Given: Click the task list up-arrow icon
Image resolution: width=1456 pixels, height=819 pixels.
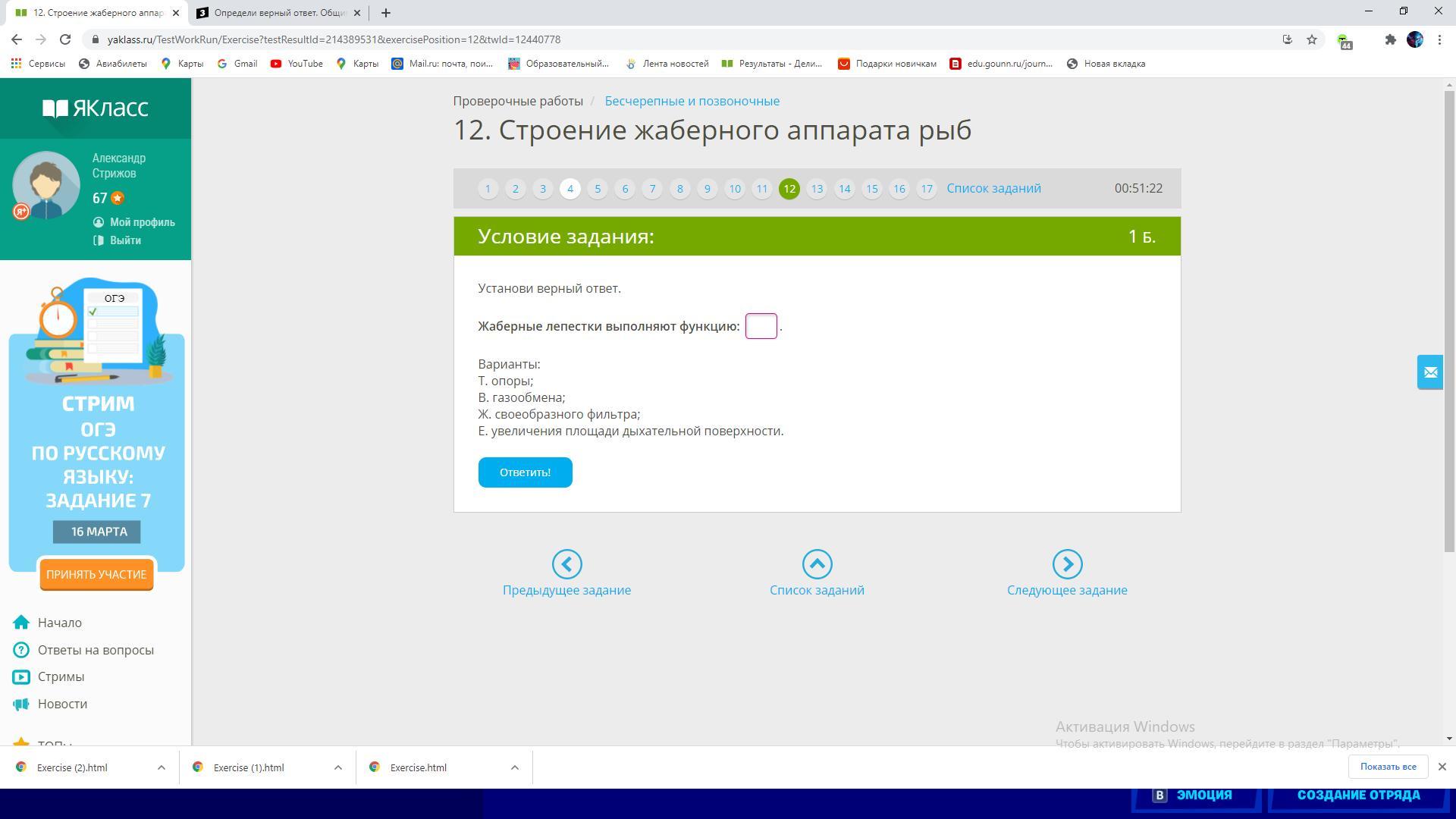Looking at the screenshot, I should [817, 564].
